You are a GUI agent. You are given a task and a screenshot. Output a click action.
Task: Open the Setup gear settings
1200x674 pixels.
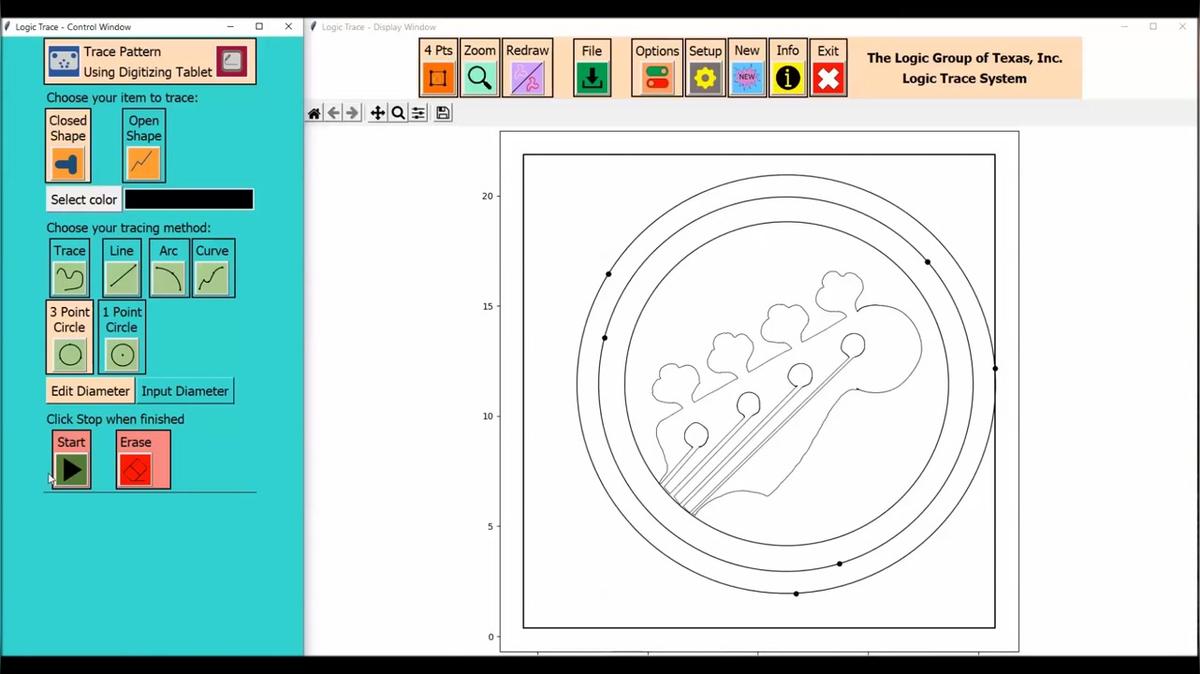coord(705,68)
